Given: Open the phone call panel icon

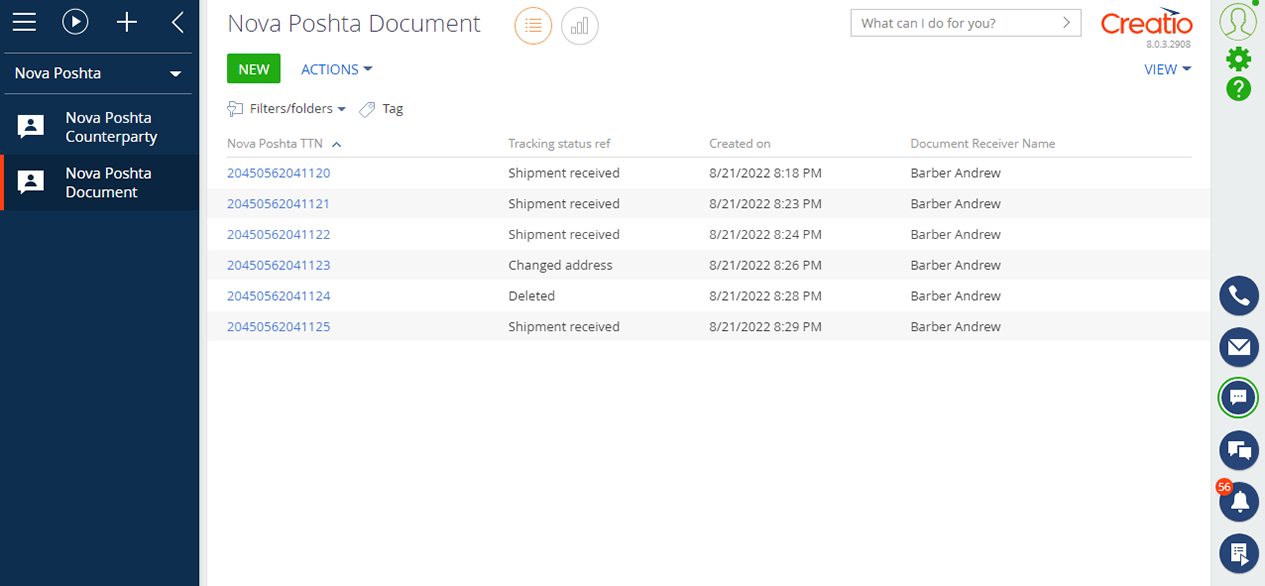Looking at the screenshot, I should (x=1238, y=295).
